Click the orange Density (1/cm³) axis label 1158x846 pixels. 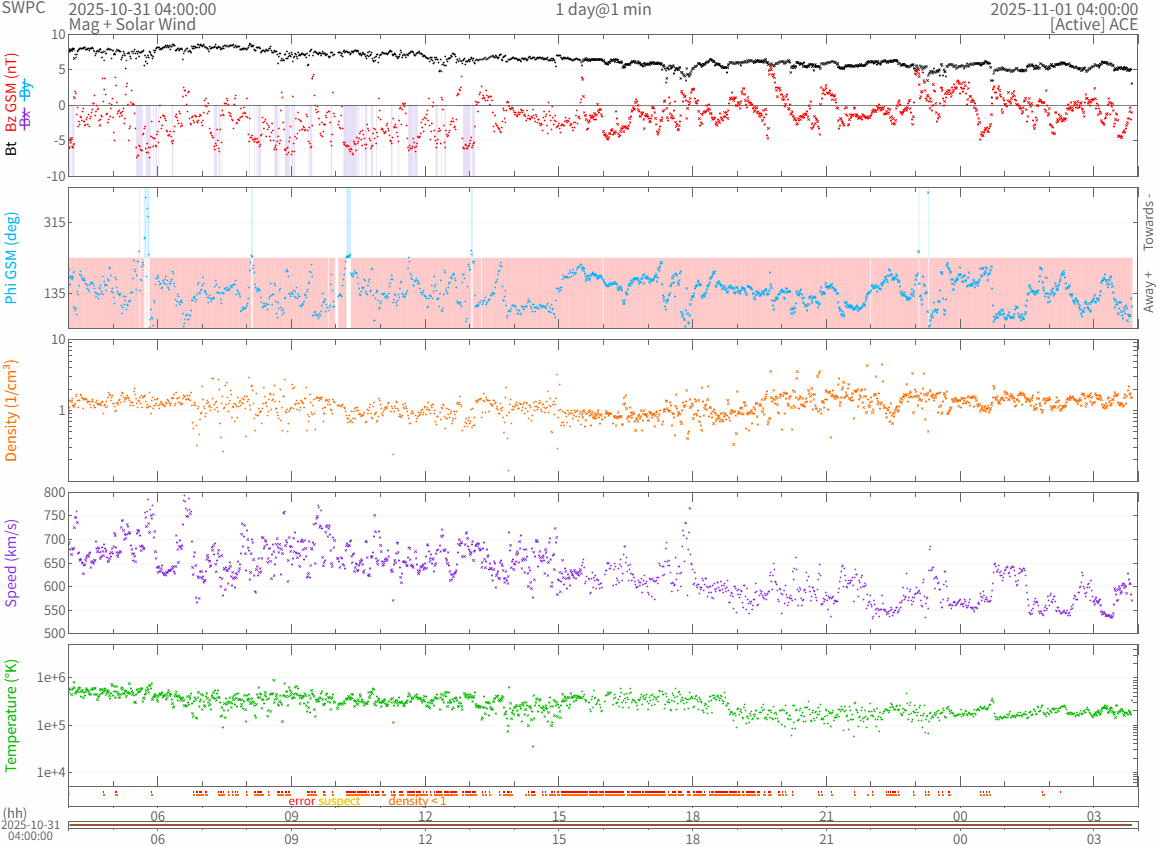(11, 410)
